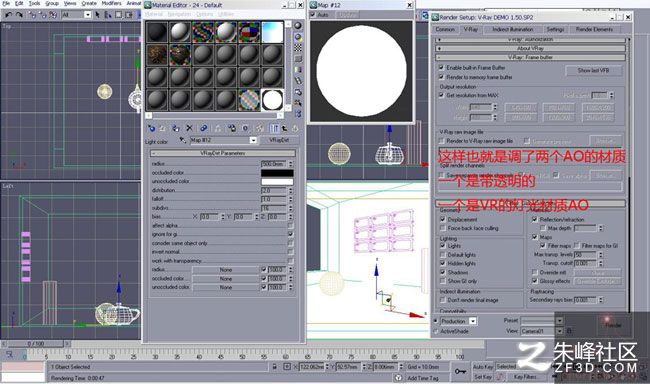Click Assign Material to Selection icon

point(176,128)
